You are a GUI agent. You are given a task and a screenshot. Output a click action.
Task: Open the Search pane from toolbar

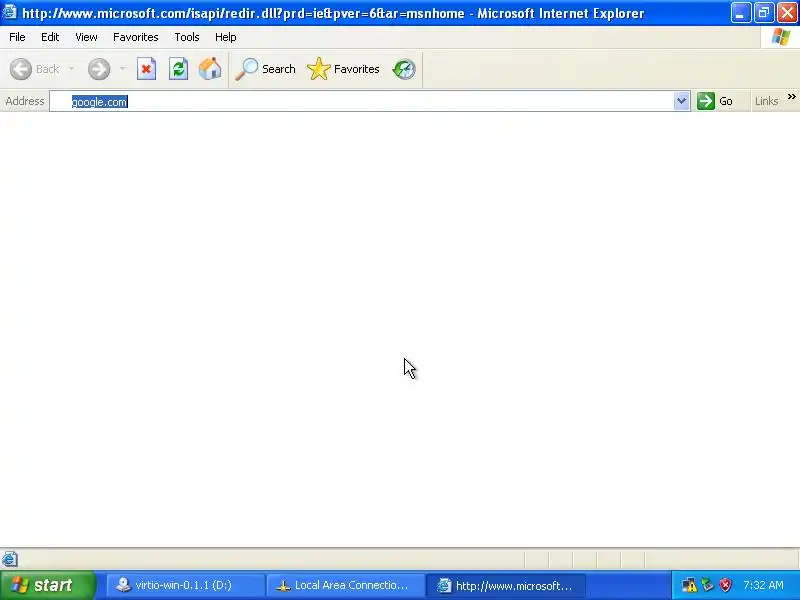[x=265, y=69]
